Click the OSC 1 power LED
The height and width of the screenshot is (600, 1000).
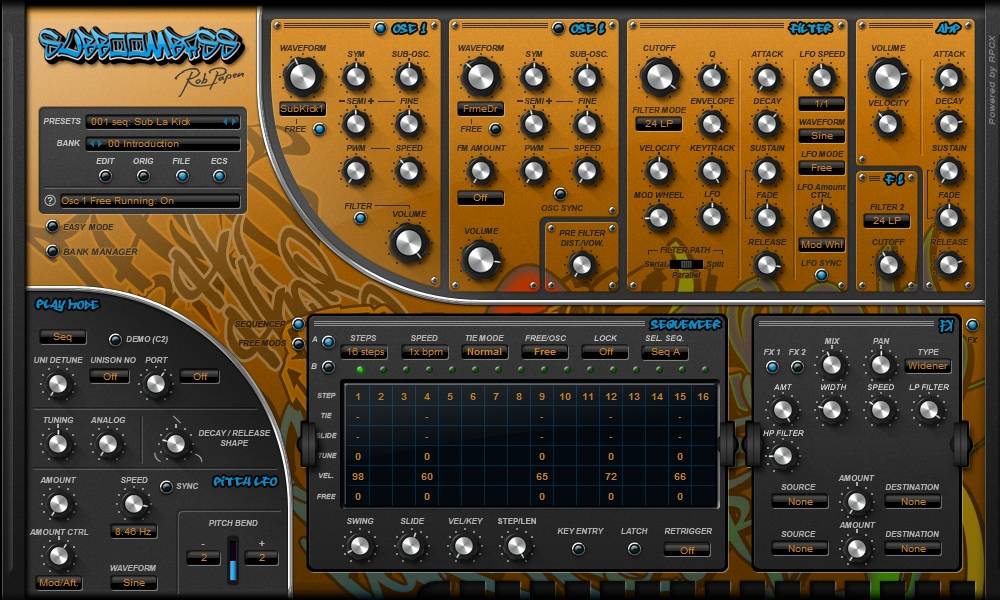pyautogui.click(x=380, y=28)
